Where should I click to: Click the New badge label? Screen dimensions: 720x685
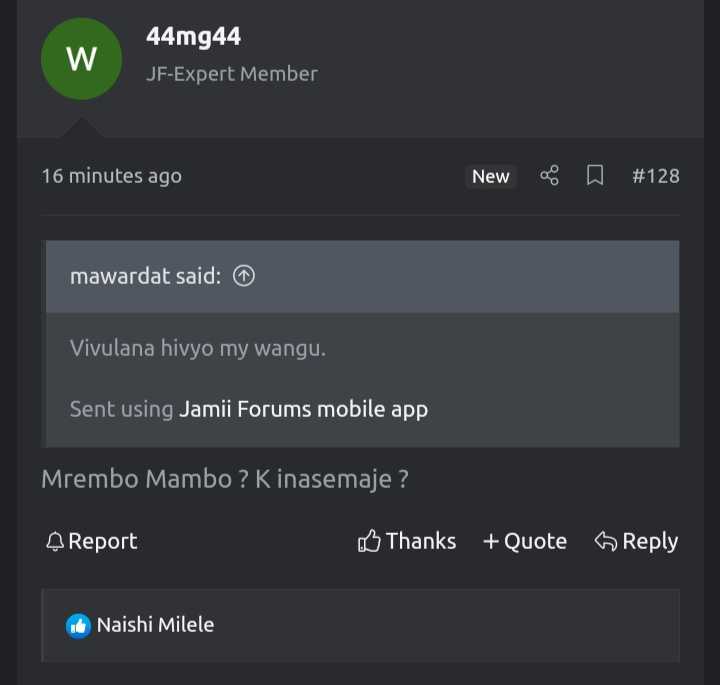tap(490, 176)
